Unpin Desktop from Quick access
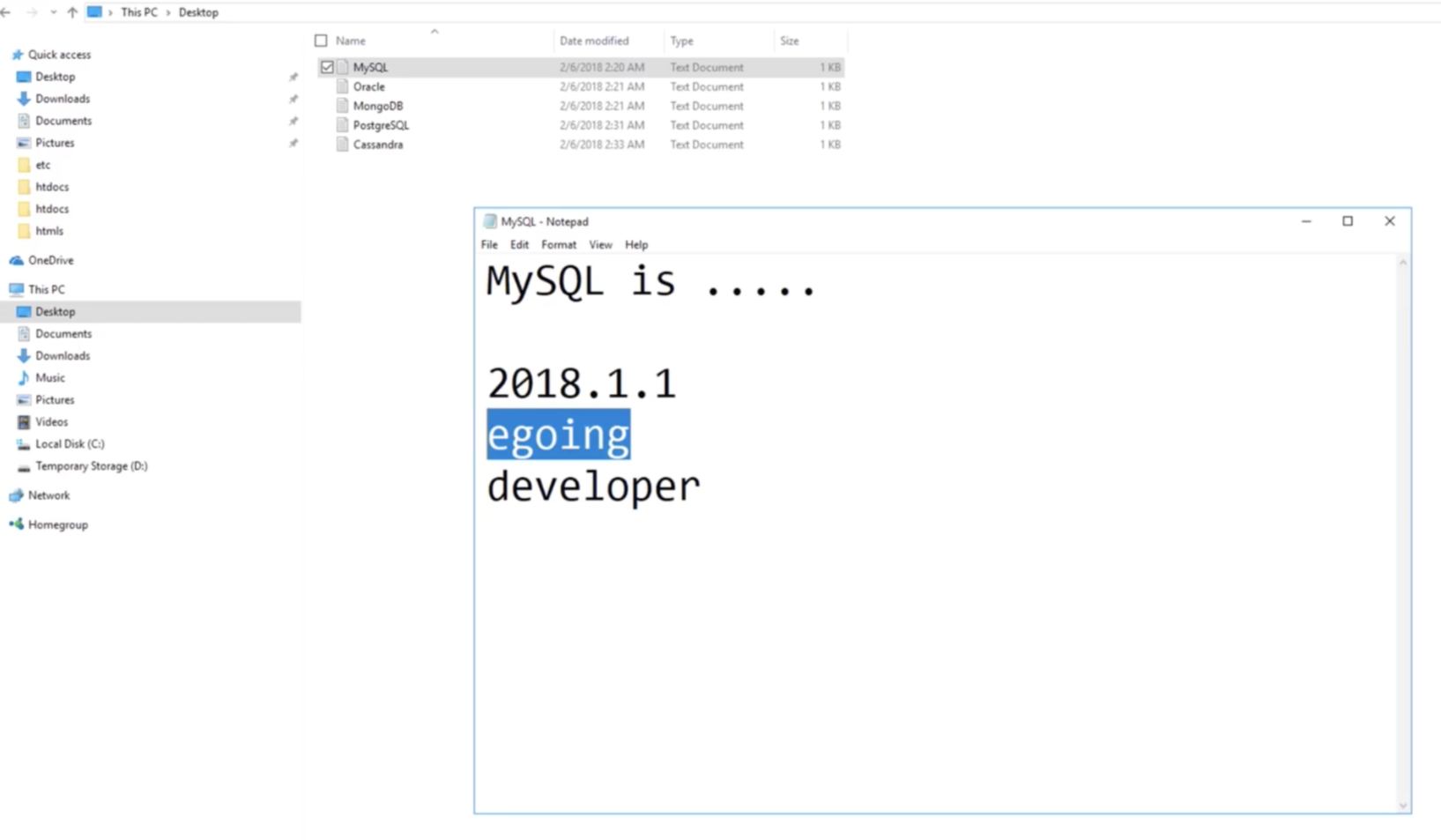The height and width of the screenshot is (840, 1441). [293, 77]
